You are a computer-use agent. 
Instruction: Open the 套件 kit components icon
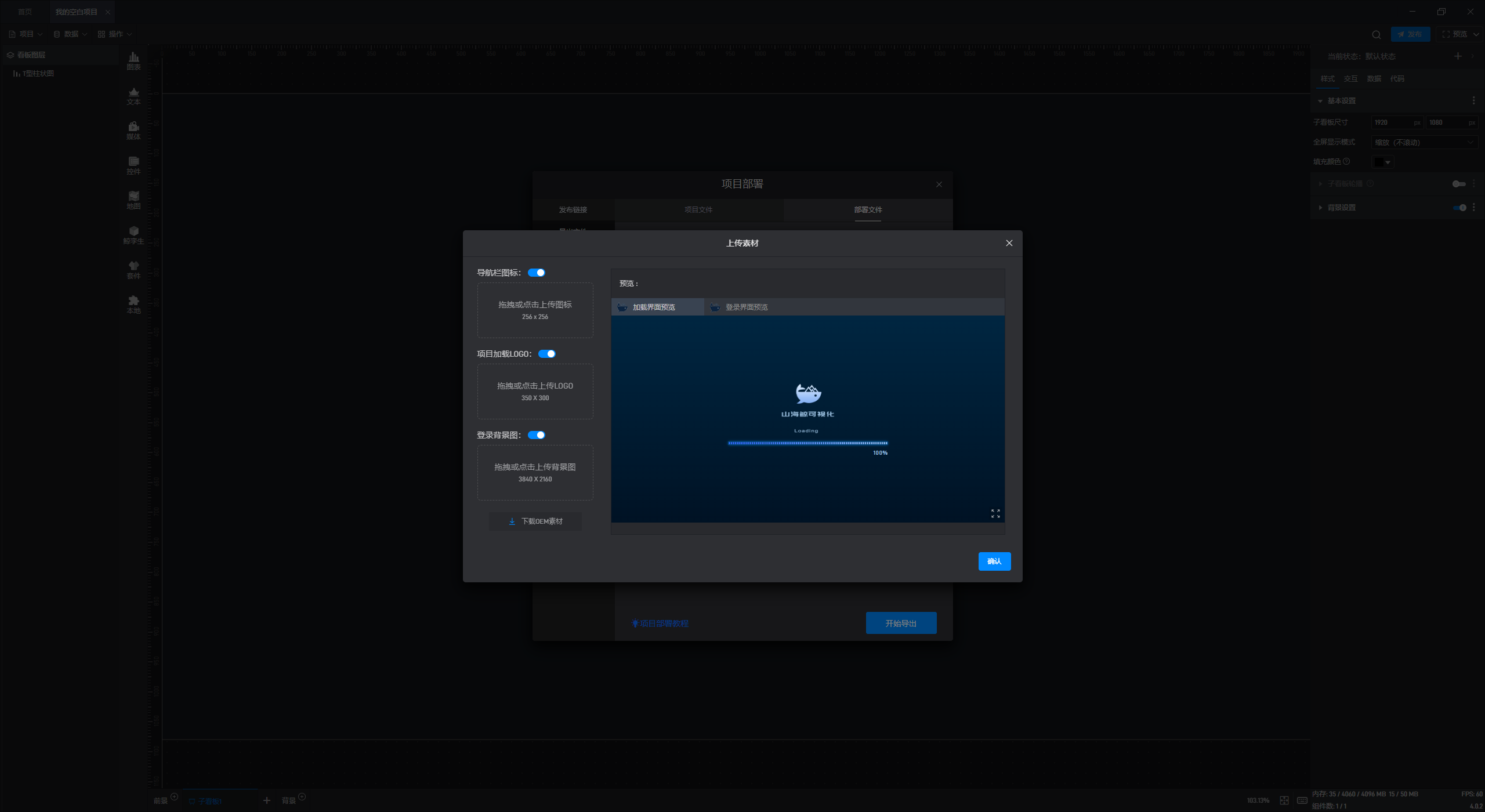click(x=133, y=270)
